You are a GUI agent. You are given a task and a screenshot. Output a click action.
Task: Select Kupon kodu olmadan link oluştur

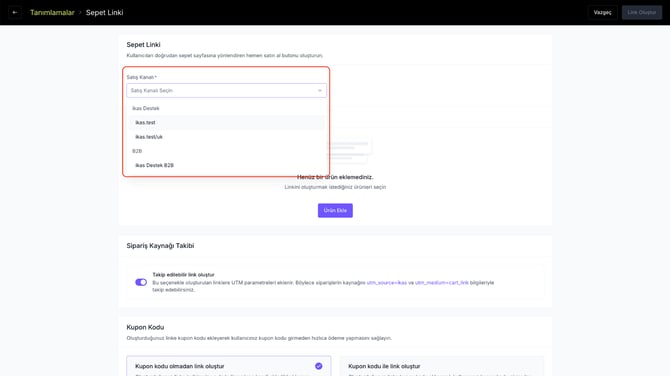pos(229,366)
